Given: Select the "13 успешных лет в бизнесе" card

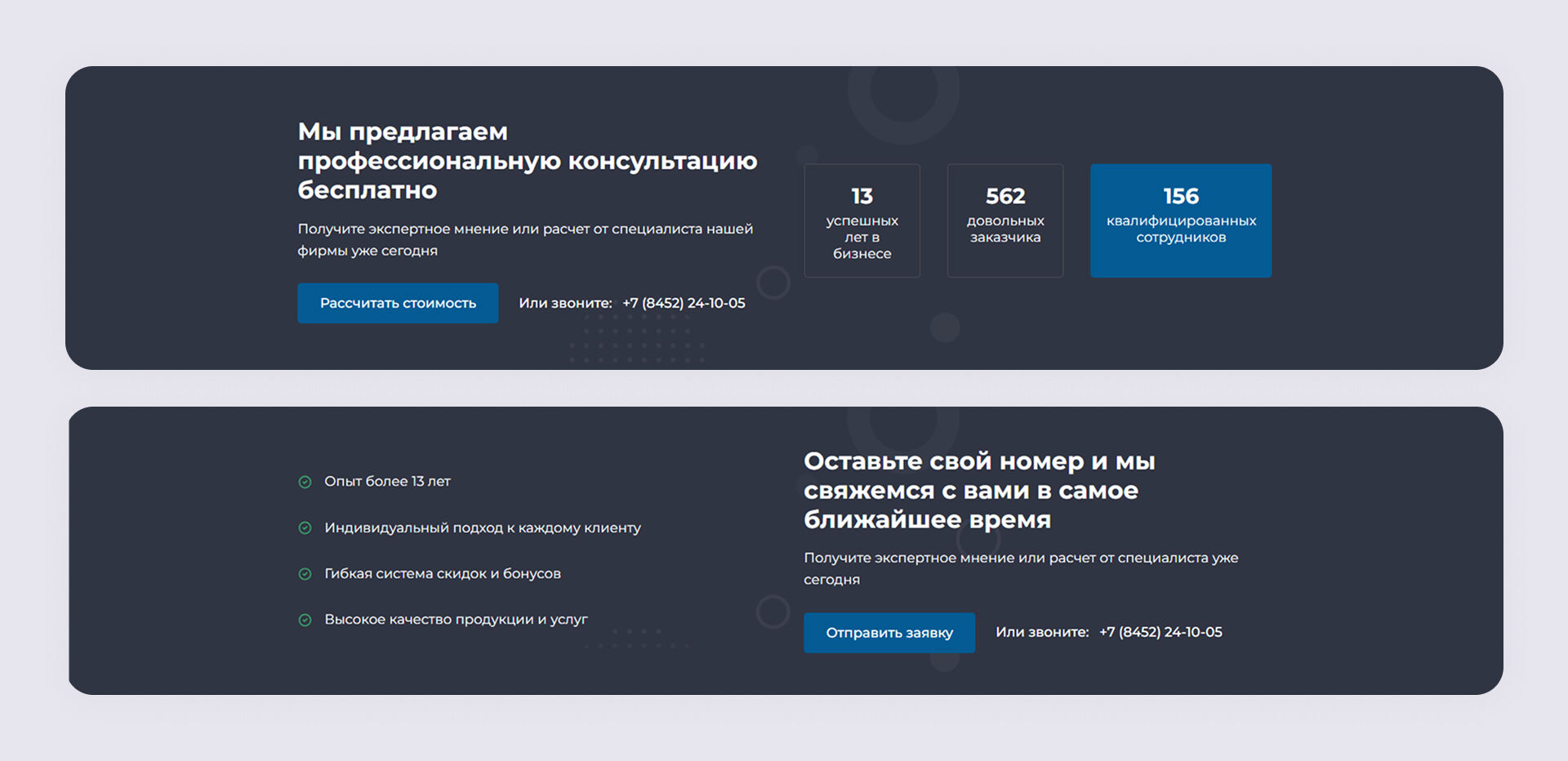Looking at the screenshot, I should [x=862, y=220].
